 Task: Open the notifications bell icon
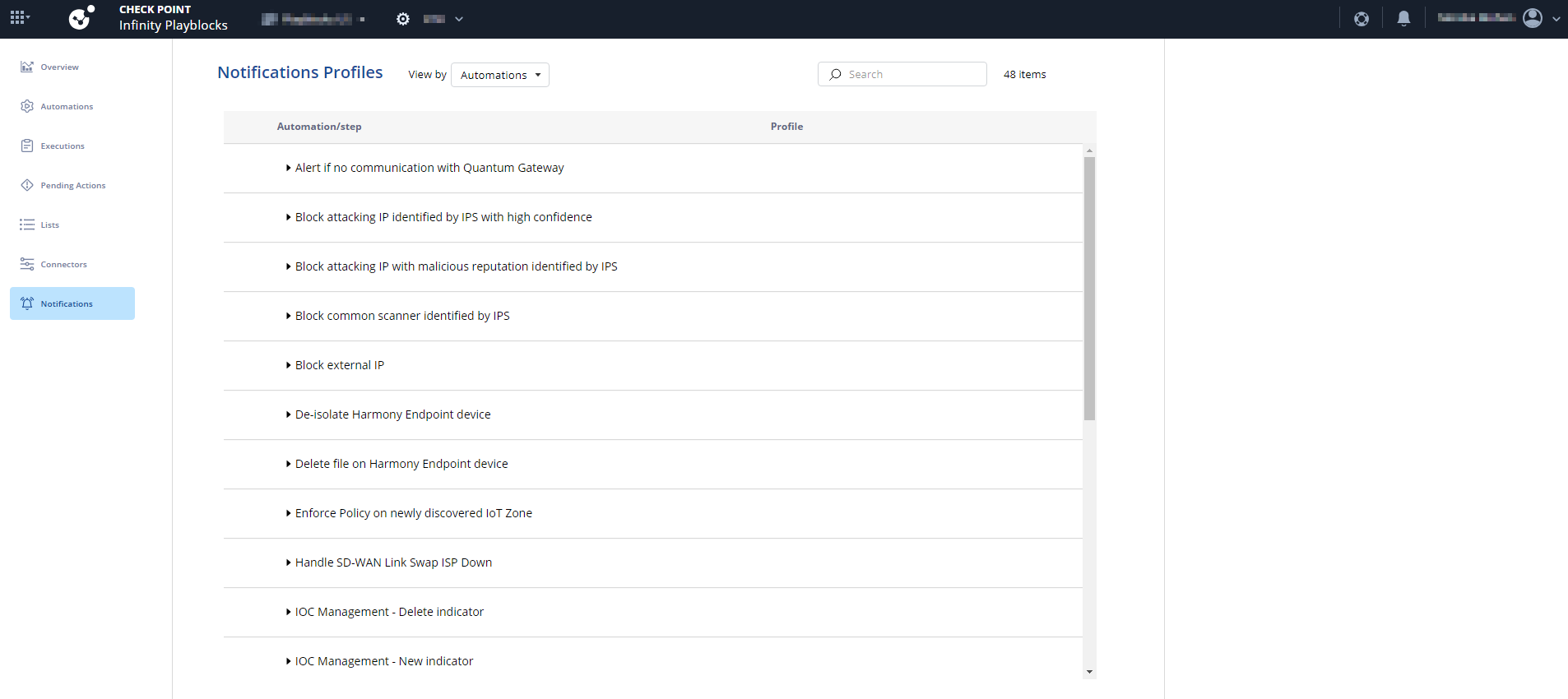(x=1404, y=18)
